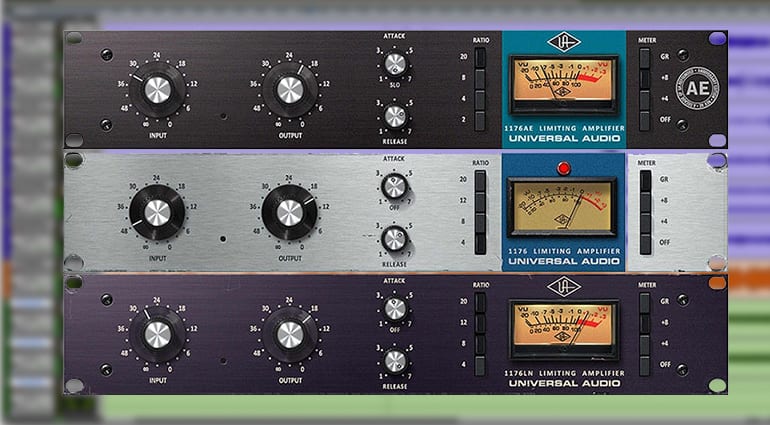Viewport: 770px width, 425px height.
Task: Click the silver 1176 VU meter display
Action: pos(562,207)
